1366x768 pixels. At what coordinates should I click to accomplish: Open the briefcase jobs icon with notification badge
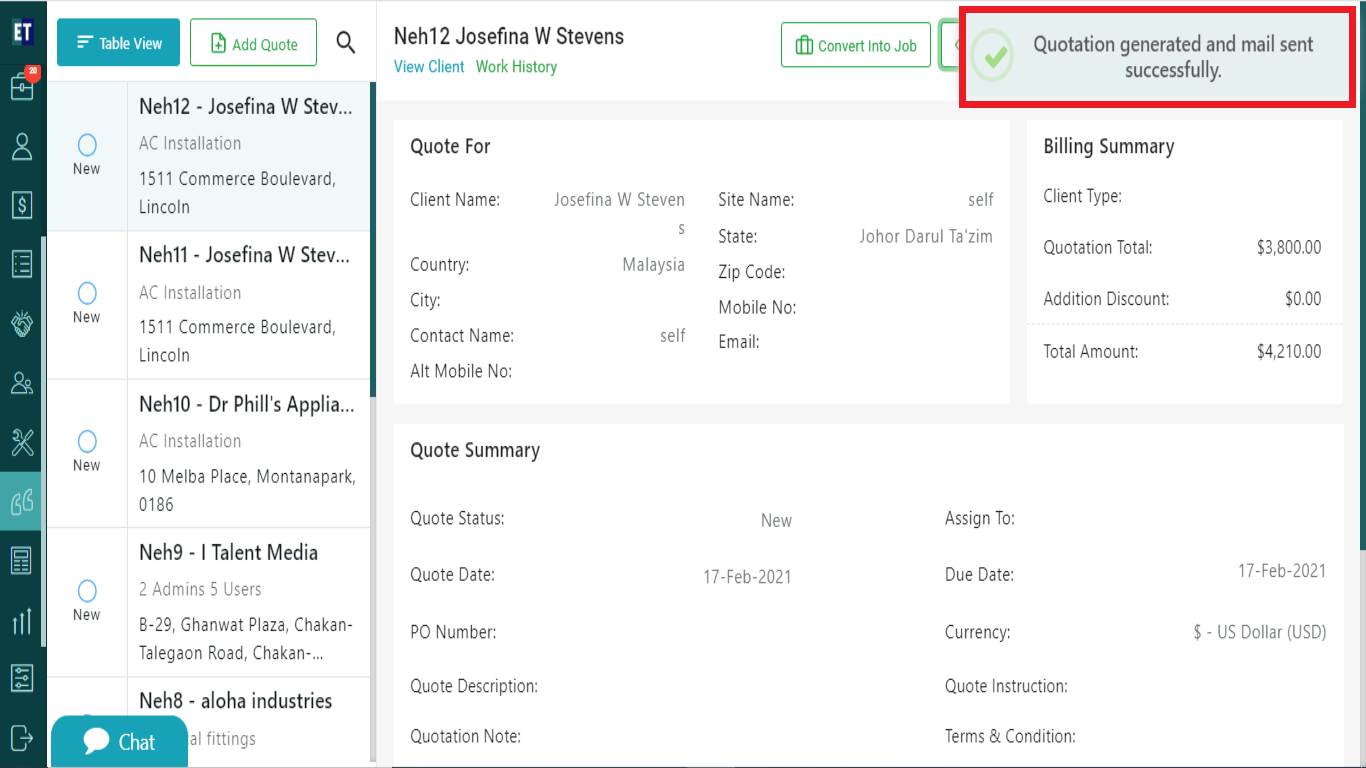click(22, 86)
